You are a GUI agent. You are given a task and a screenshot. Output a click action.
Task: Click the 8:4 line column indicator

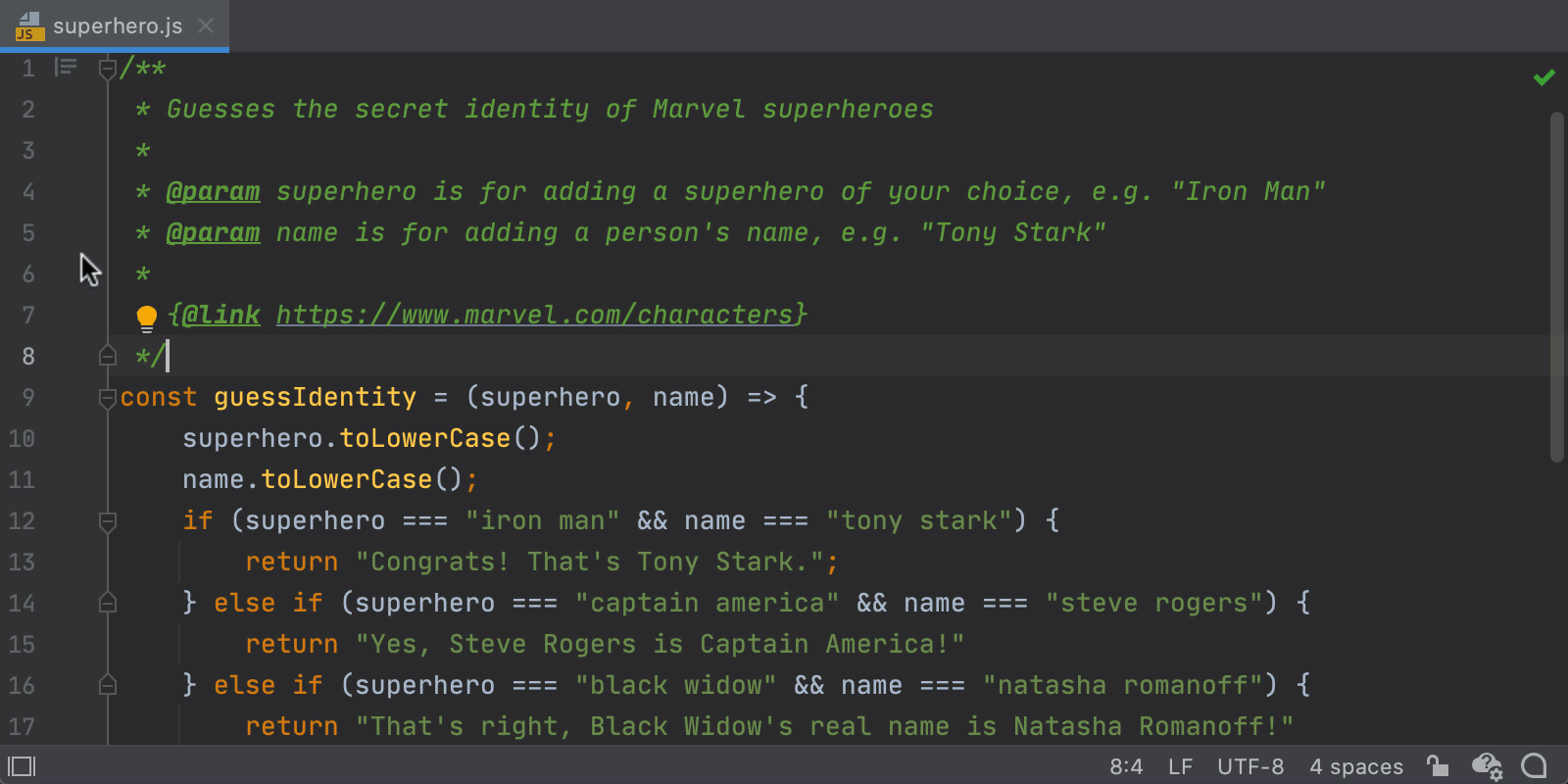pos(1126,766)
